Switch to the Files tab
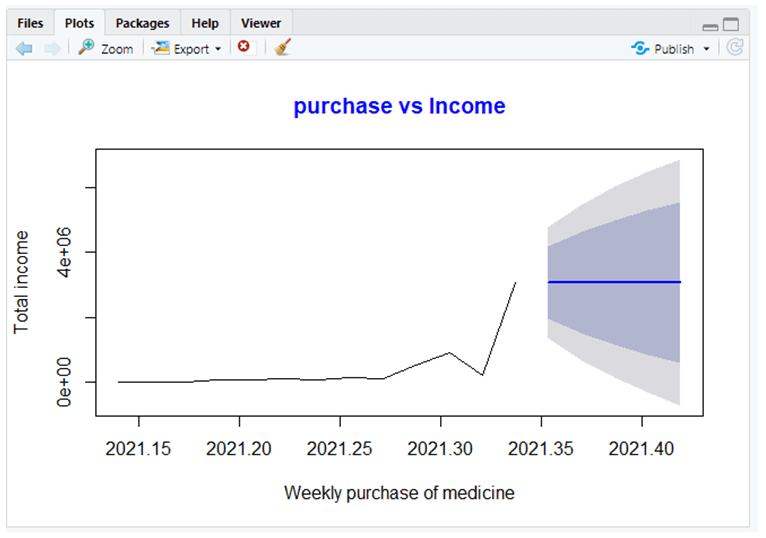 click(31, 23)
